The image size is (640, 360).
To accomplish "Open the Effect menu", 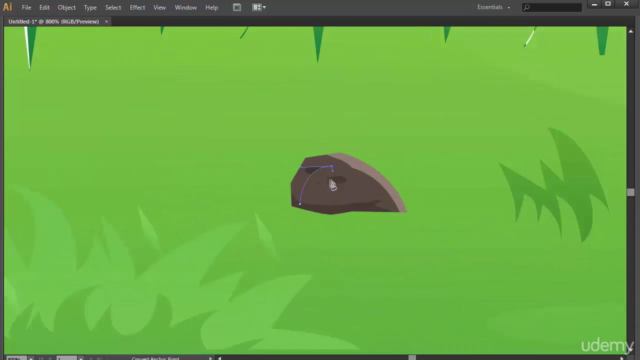I will [137, 7].
